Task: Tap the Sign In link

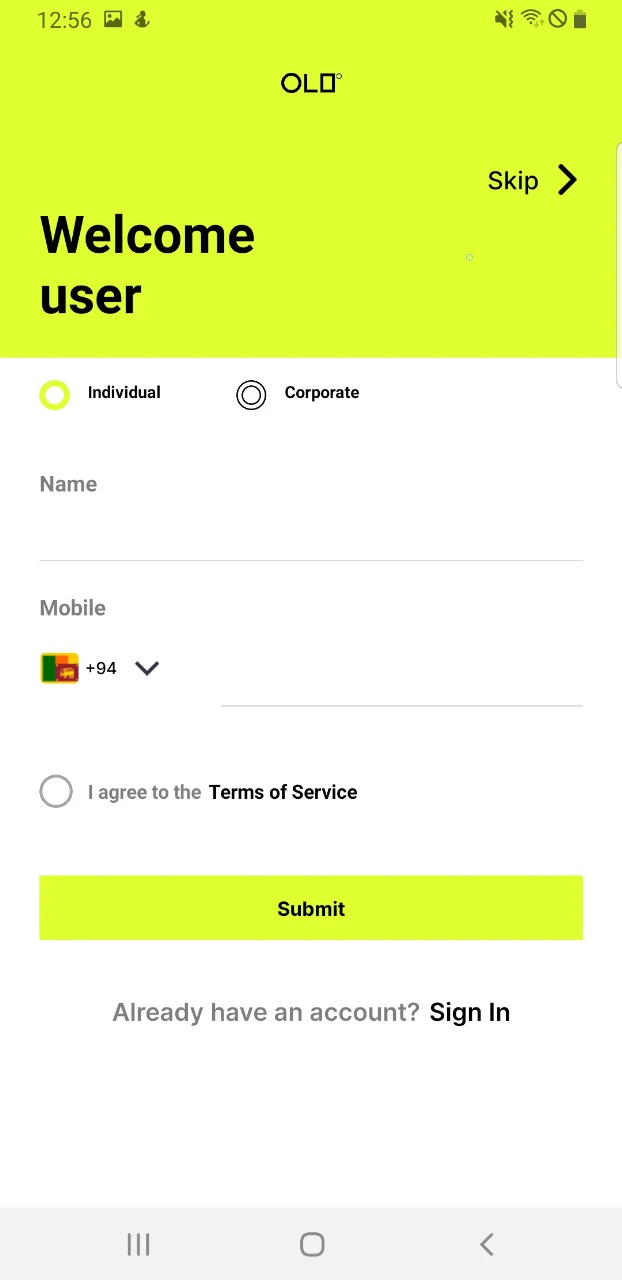Action: (x=469, y=1012)
